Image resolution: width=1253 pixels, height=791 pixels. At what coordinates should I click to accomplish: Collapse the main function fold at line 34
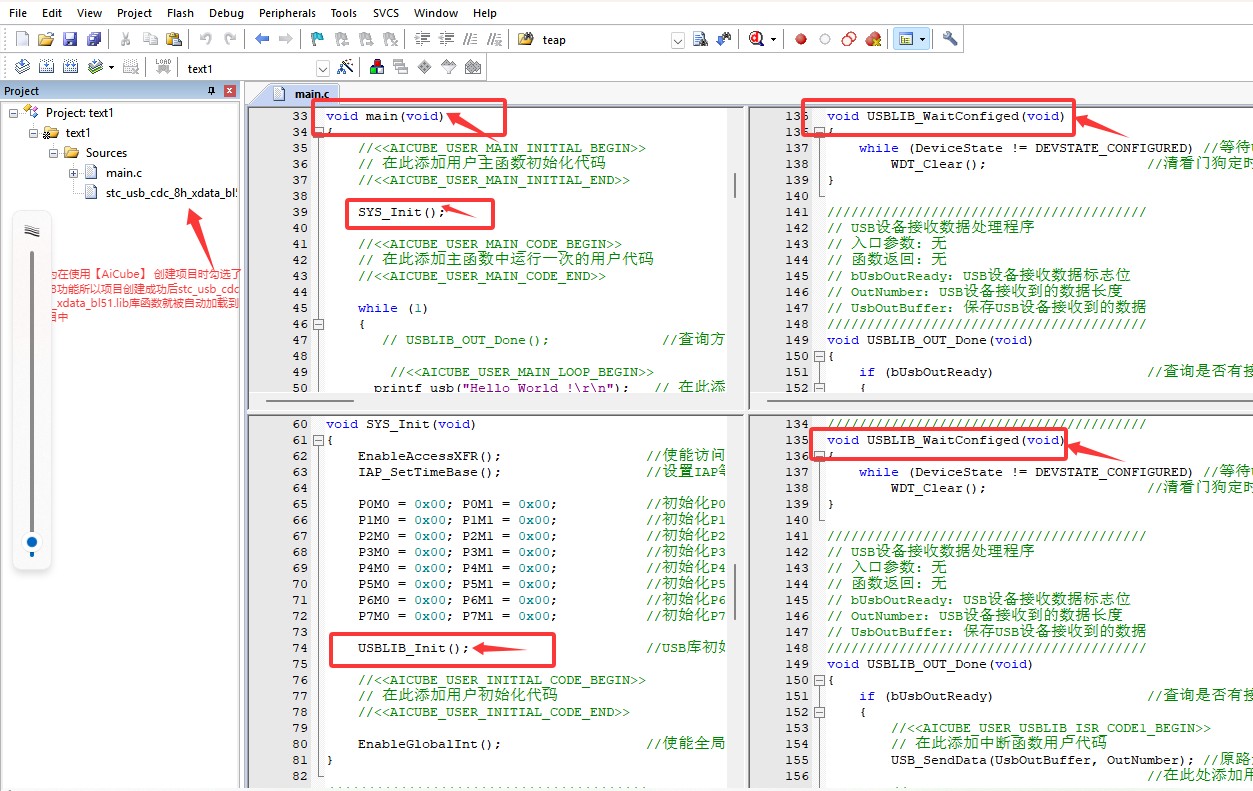click(x=319, y=132)
